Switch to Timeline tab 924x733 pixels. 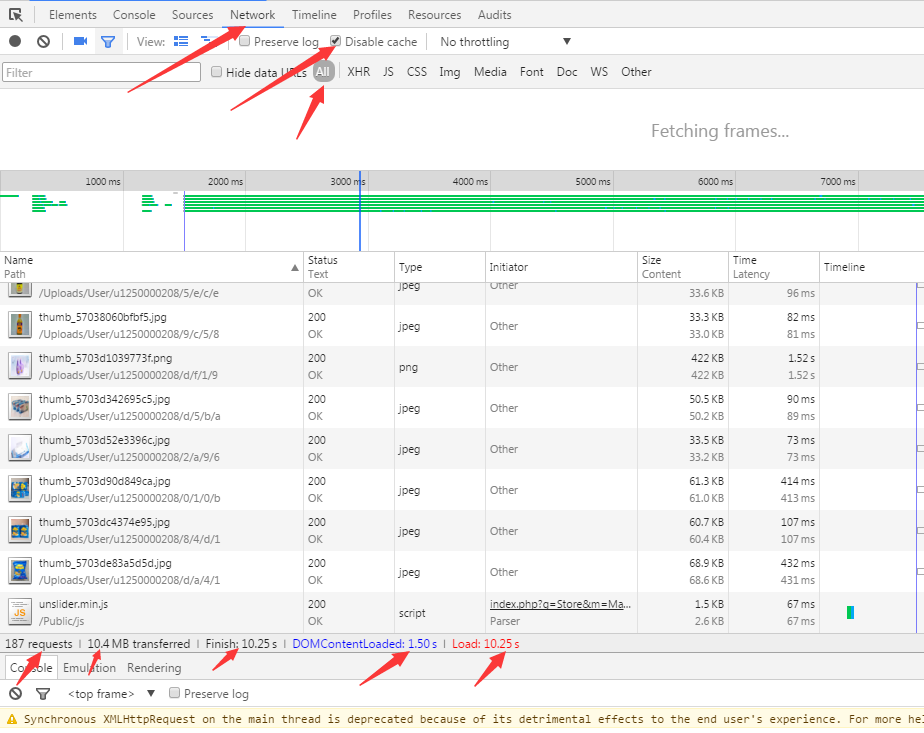[314, 15]
